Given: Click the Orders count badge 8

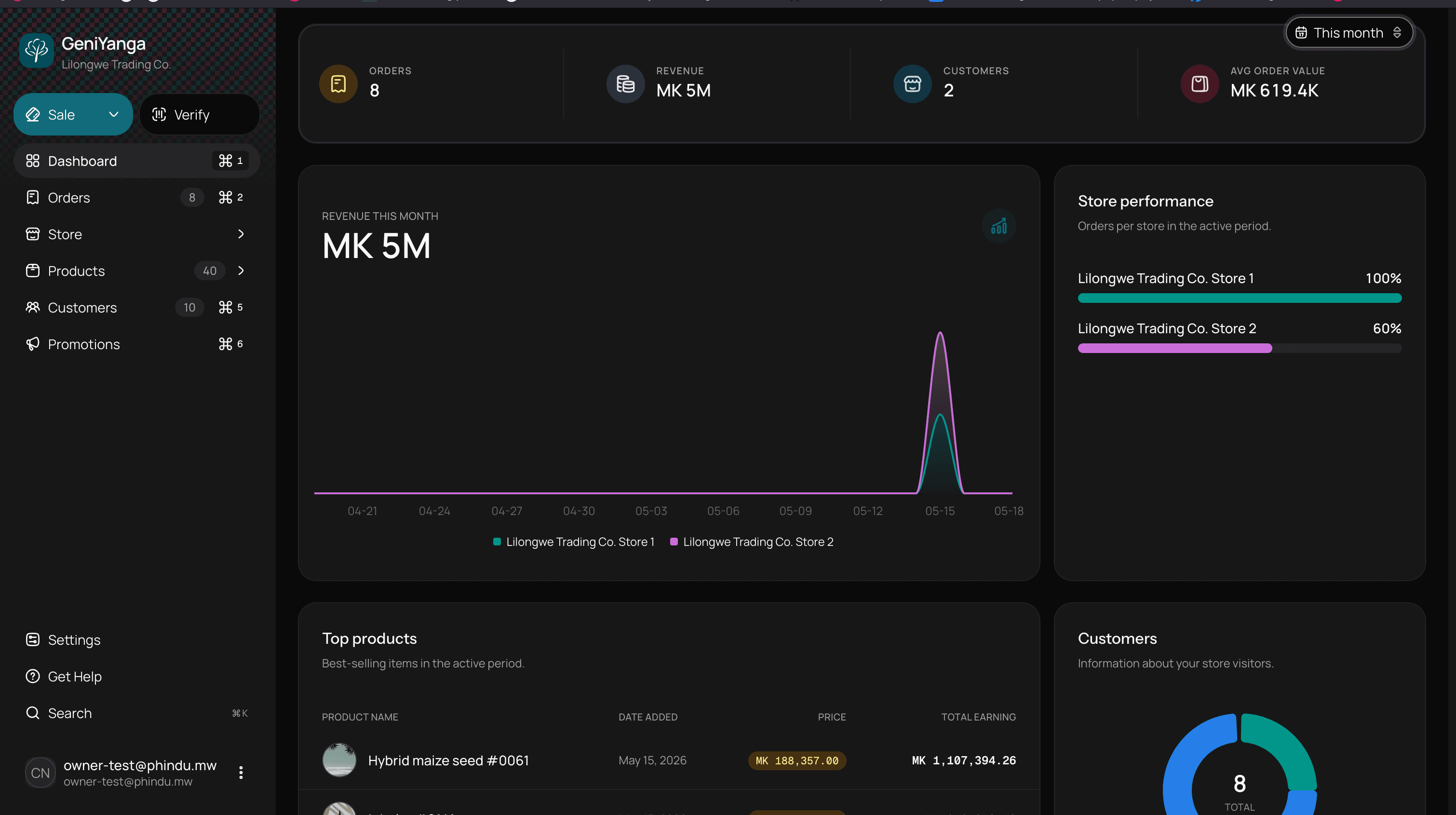Looking at the screenshot, I should tap(192, 198).
